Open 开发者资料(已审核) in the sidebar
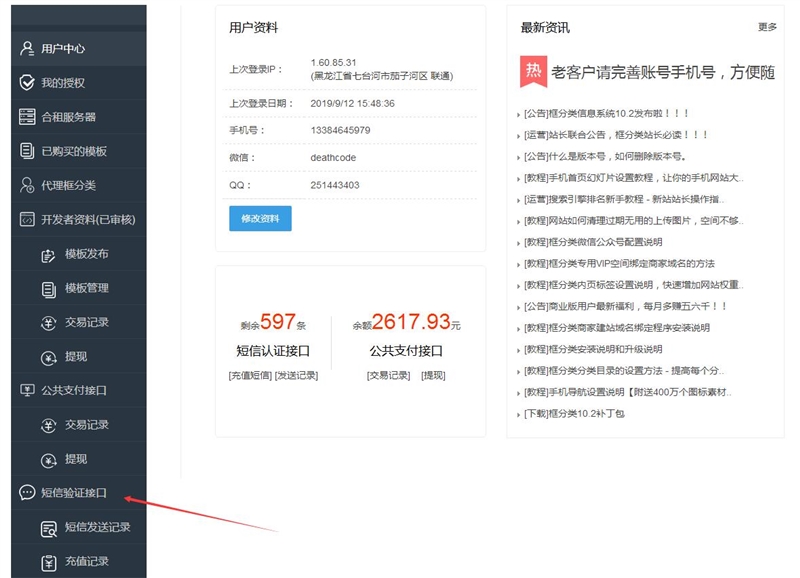The image size is (800, 578). point(87,219)
